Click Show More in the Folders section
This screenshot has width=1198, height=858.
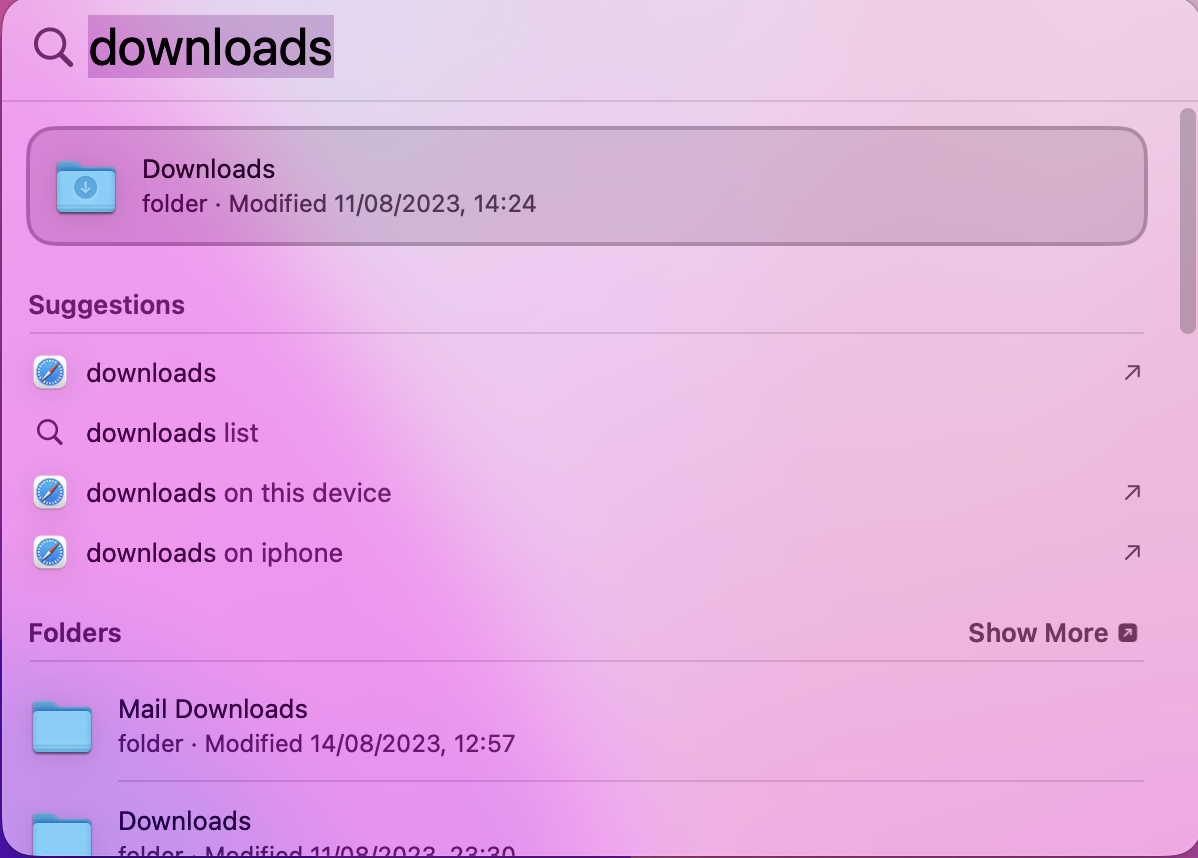(1038, 632)
